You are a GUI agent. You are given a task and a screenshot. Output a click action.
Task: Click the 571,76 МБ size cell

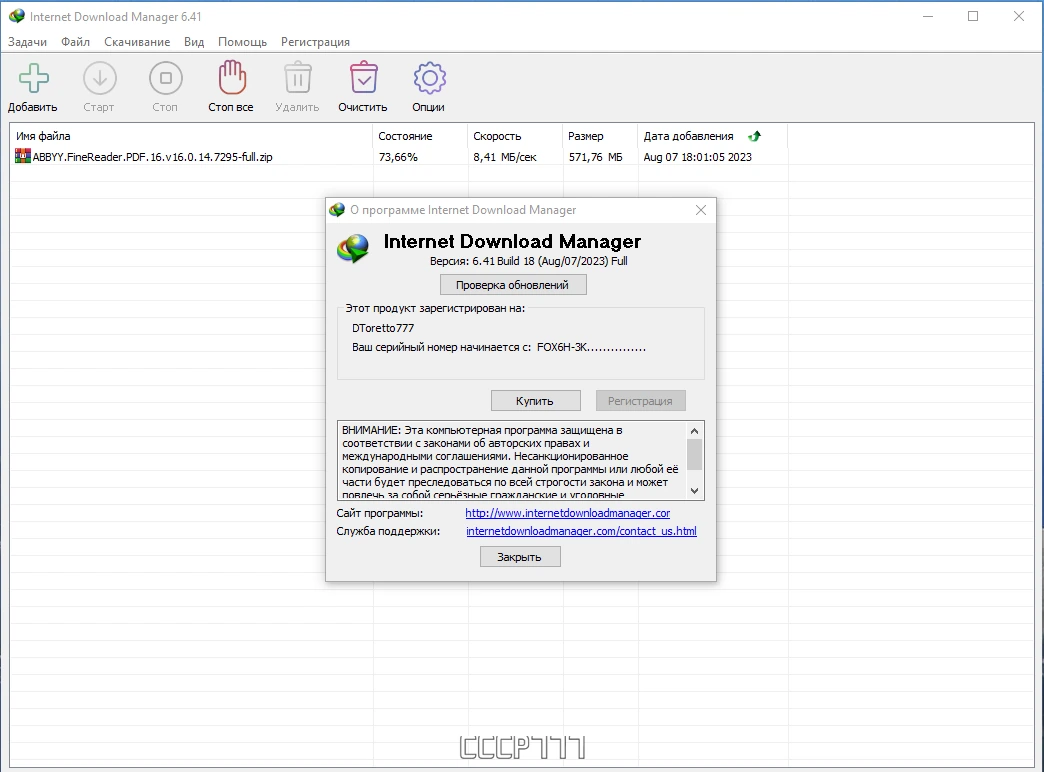coord(596,157)
